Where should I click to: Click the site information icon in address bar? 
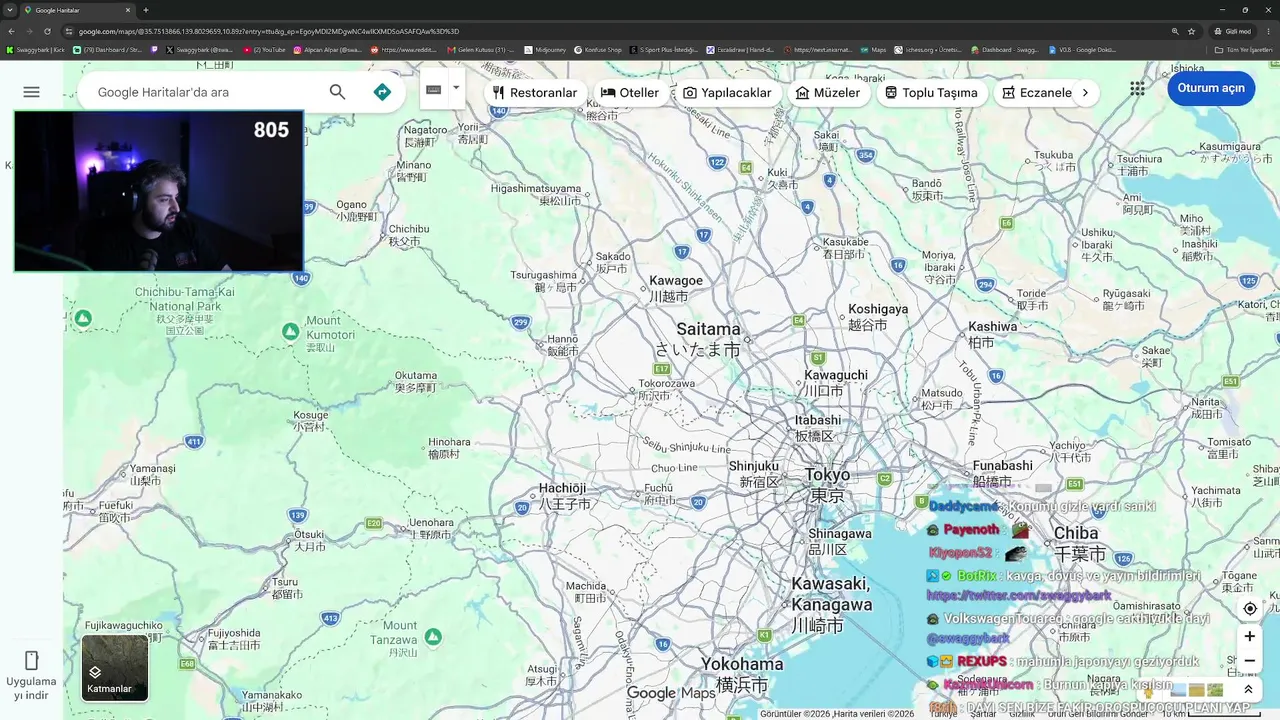point(69,31)
